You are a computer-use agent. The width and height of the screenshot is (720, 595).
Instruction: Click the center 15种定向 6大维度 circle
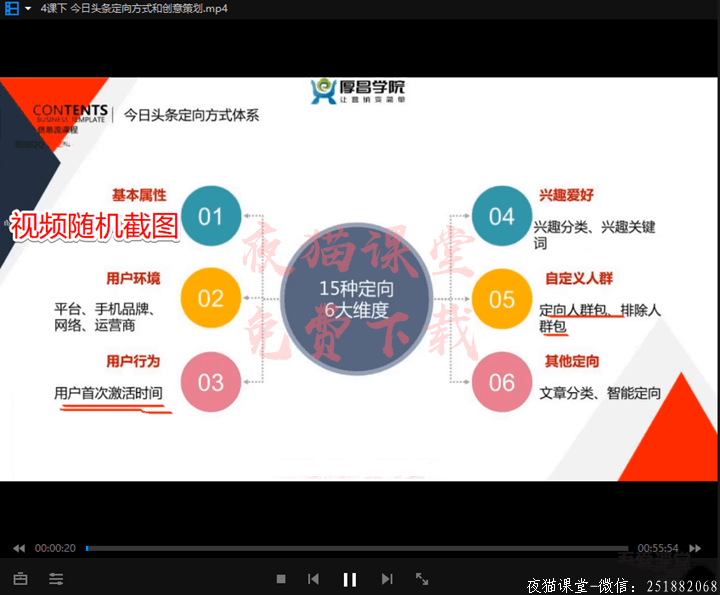357,299
